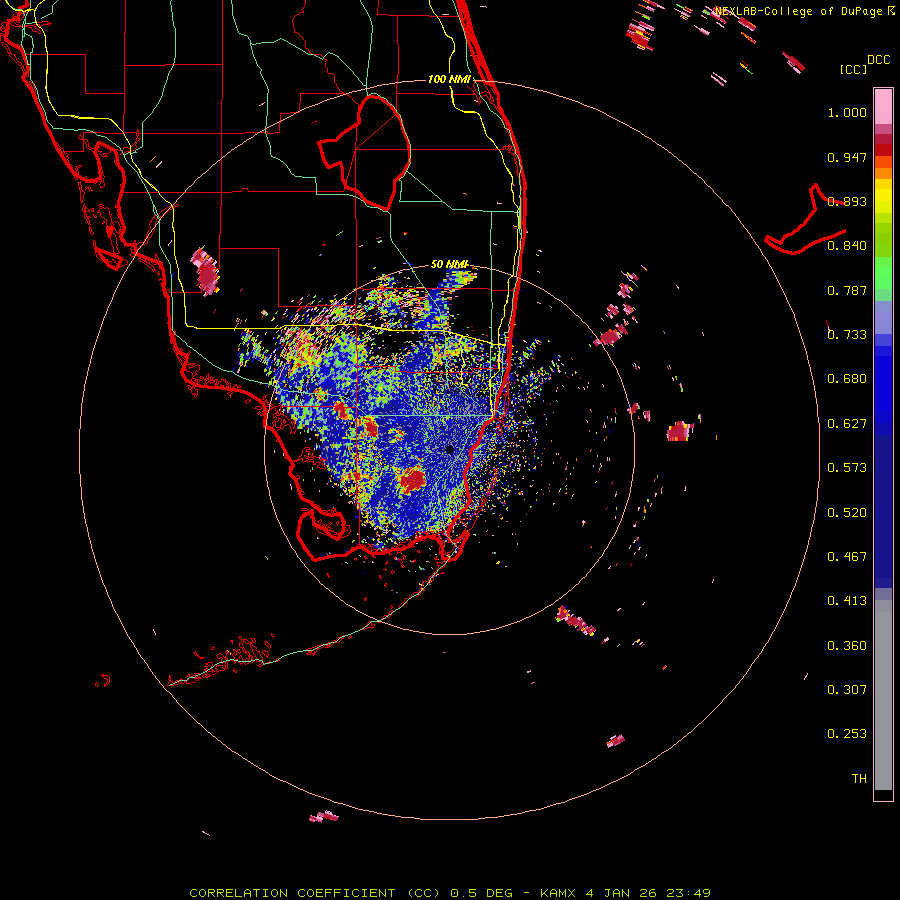Select the 1.000 color scale value

point(847,112)
